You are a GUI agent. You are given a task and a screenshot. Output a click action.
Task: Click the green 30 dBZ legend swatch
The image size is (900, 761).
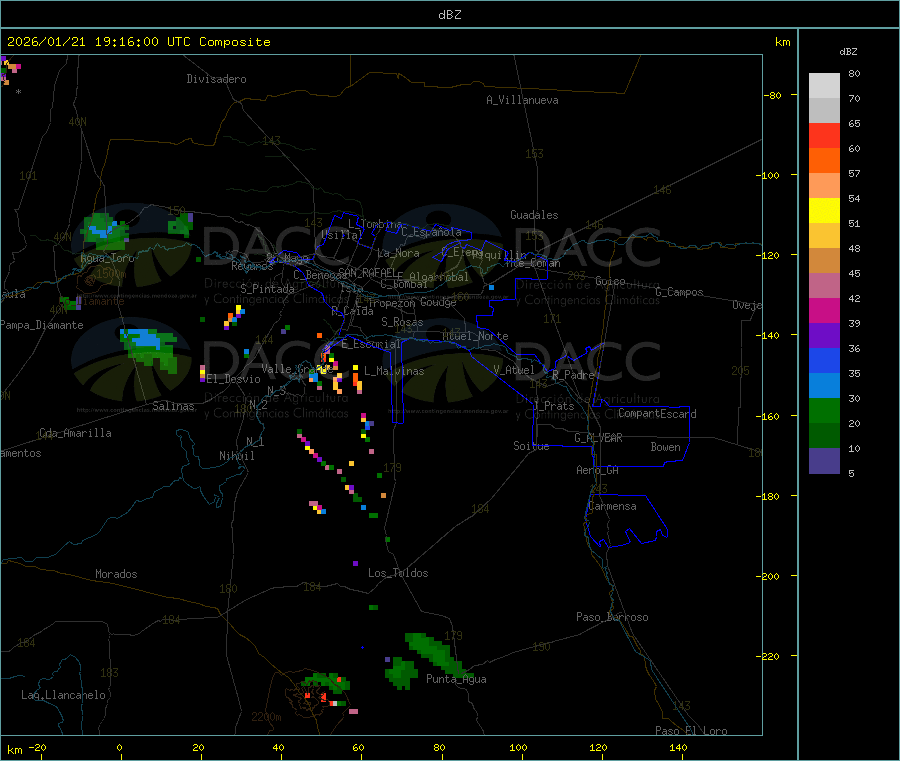point(824,410)
